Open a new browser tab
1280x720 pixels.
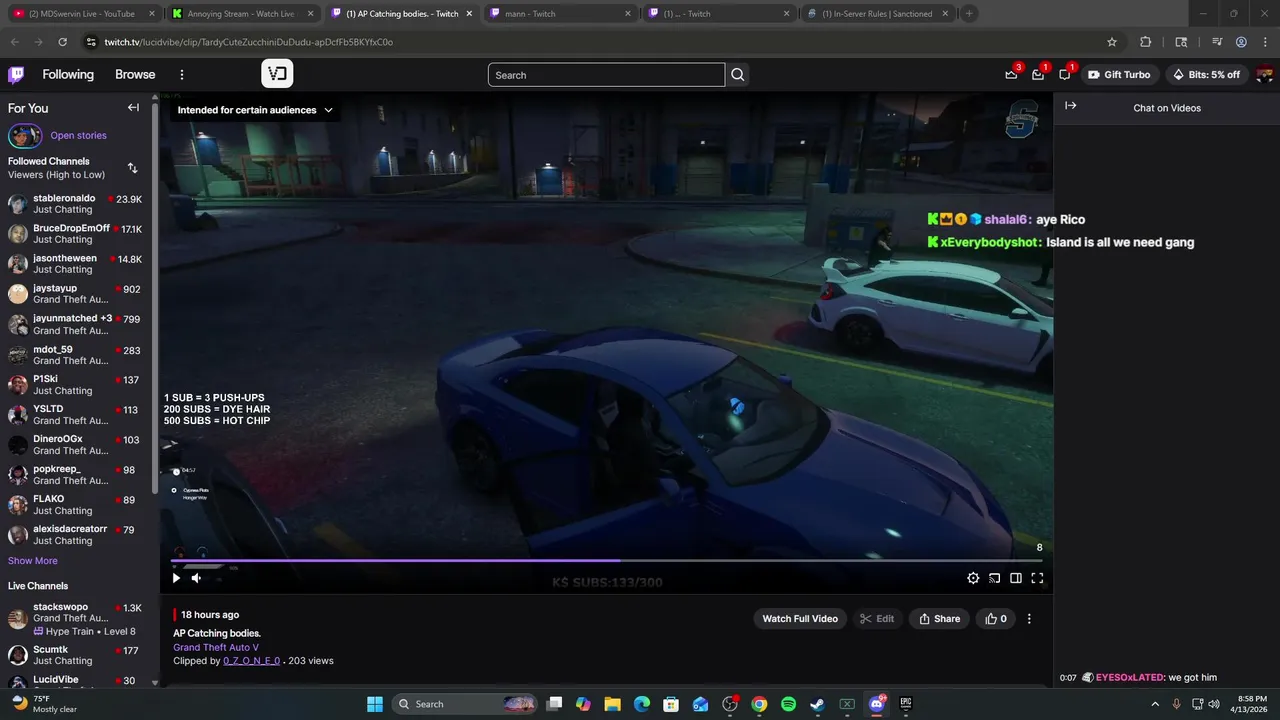969,14
